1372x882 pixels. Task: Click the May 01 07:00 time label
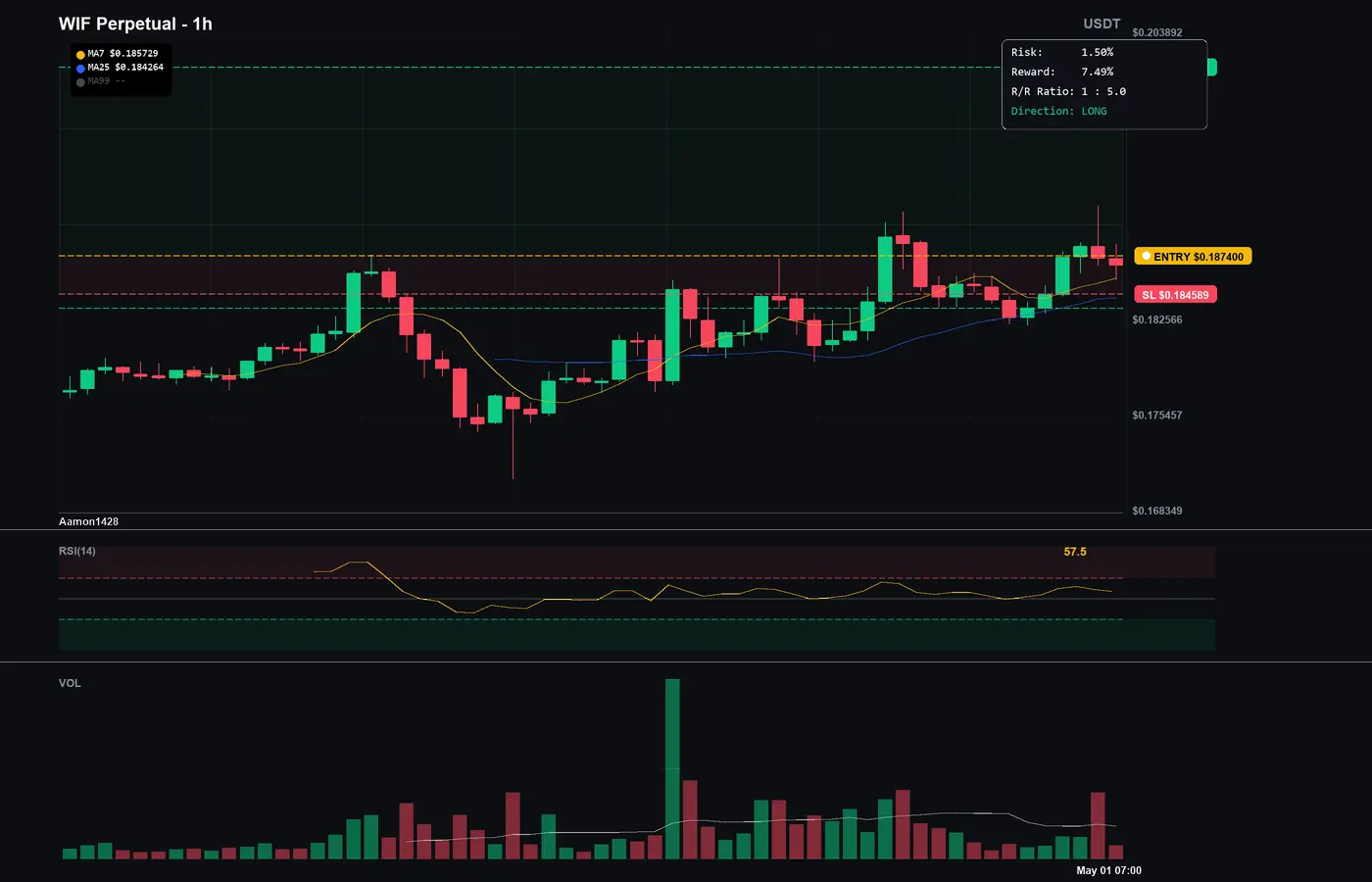point(1108,870)
